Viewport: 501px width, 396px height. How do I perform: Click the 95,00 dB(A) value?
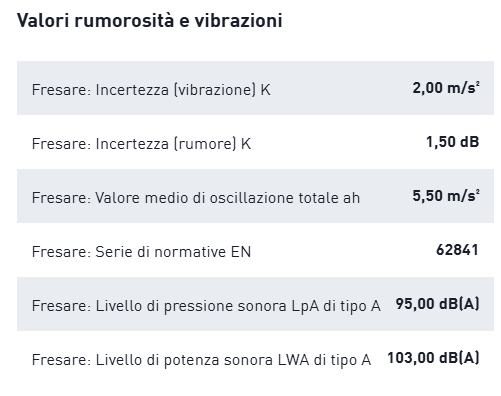[437, 304]
